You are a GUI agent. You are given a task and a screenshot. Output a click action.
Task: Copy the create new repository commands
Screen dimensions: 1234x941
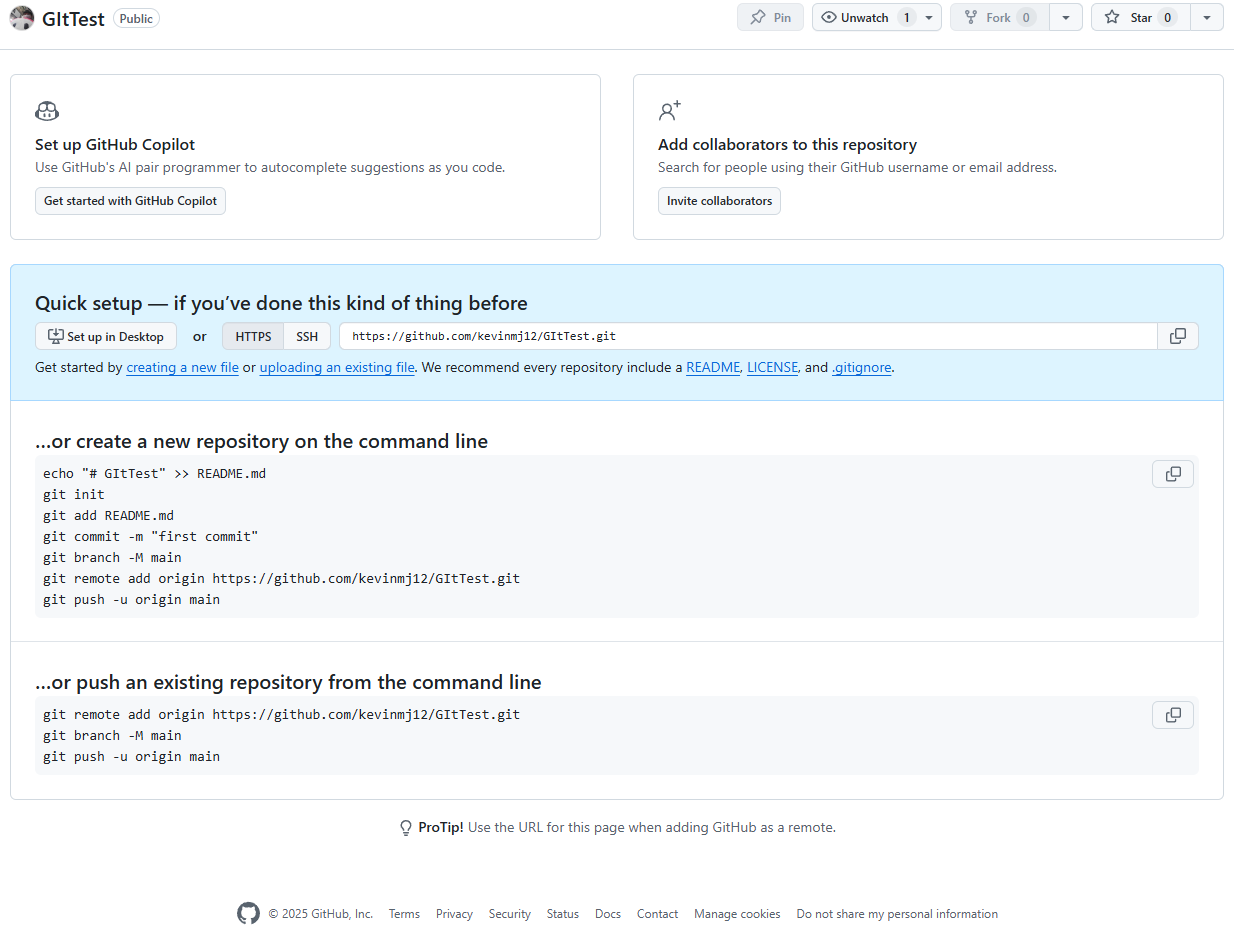coord(1173,474)
